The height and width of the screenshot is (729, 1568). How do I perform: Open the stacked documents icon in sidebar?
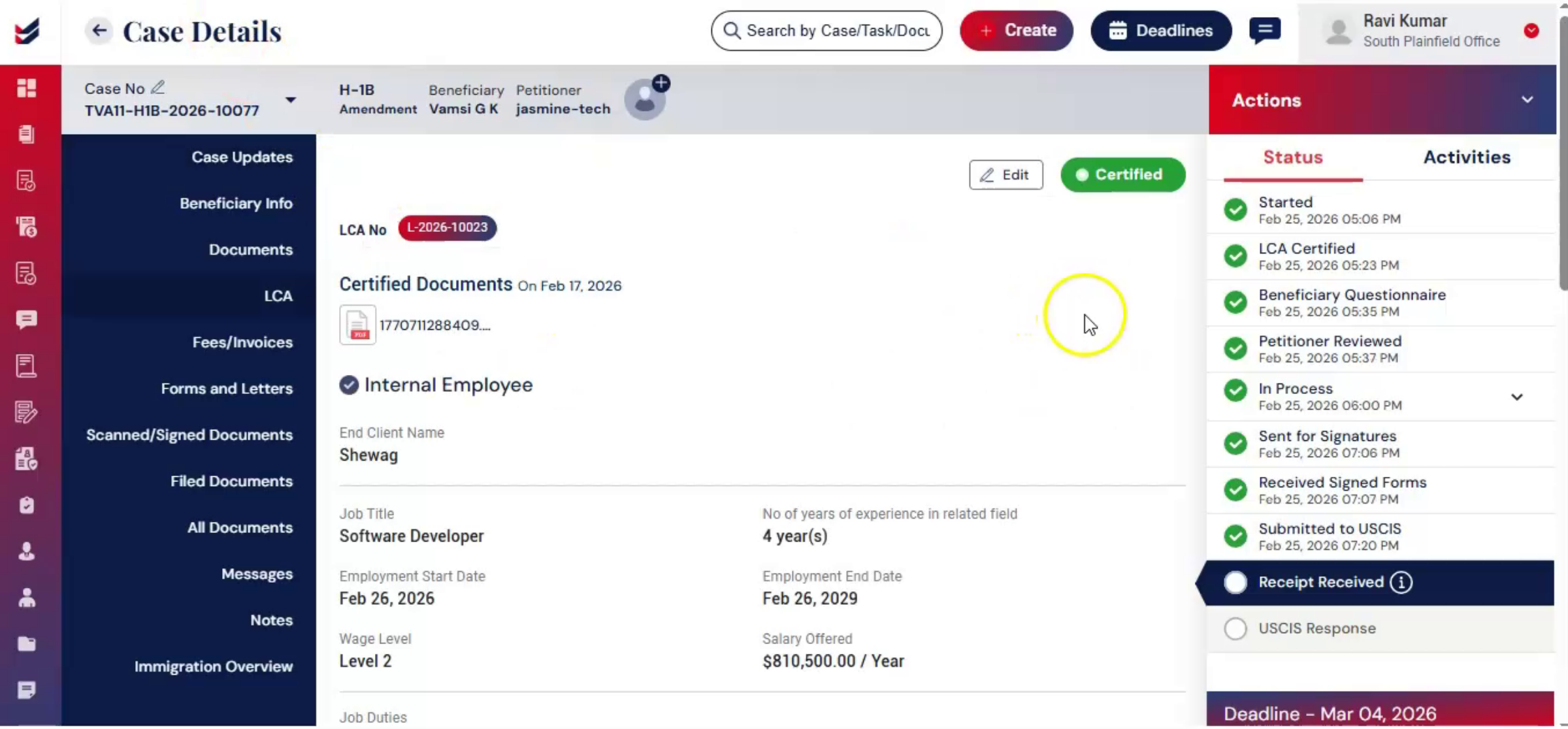tap(27, 134)
